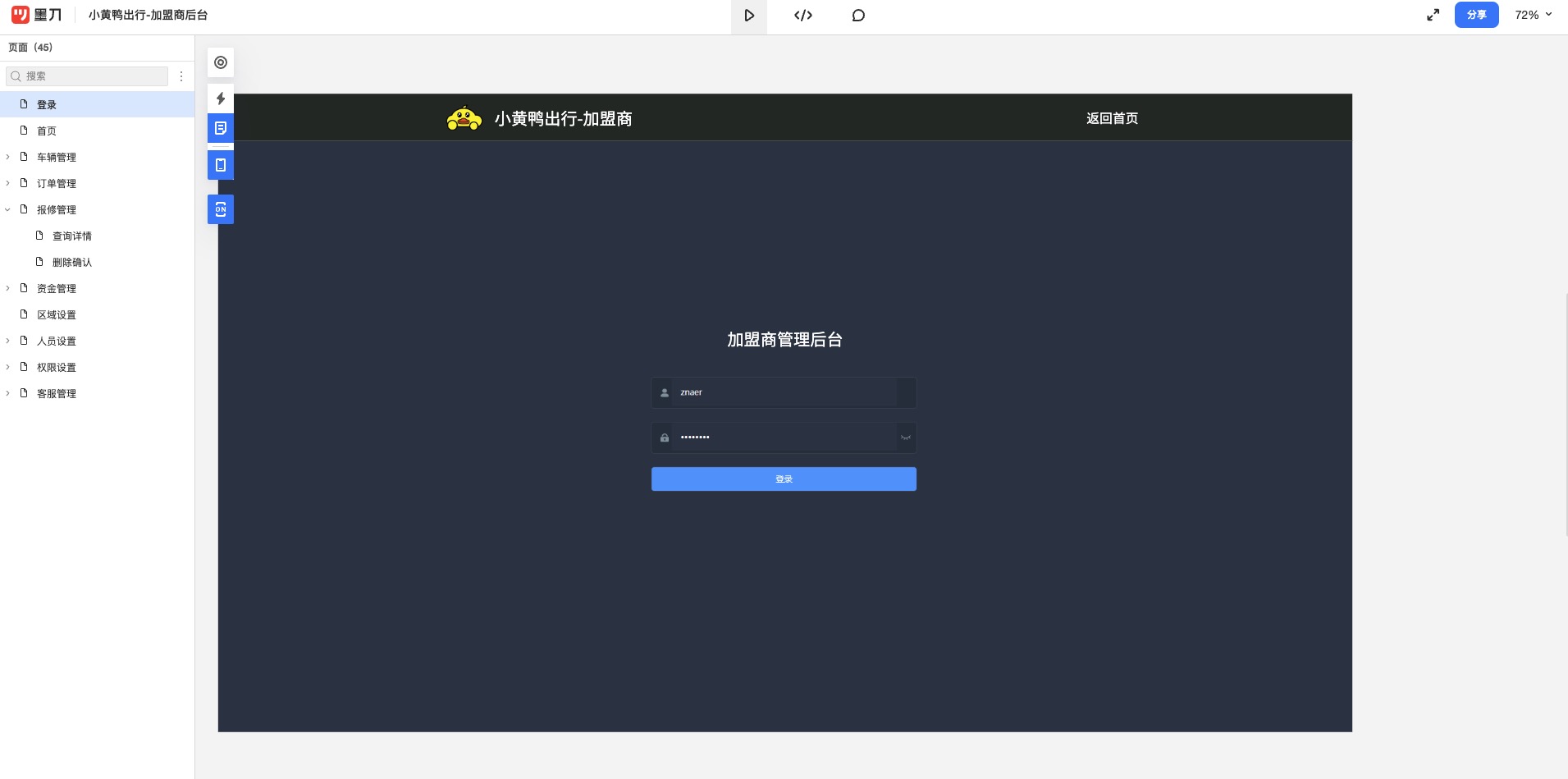Expand the 人员设置 tree arrow
Viewport: 1568px width, 779px height.
(x=8, y=341)
